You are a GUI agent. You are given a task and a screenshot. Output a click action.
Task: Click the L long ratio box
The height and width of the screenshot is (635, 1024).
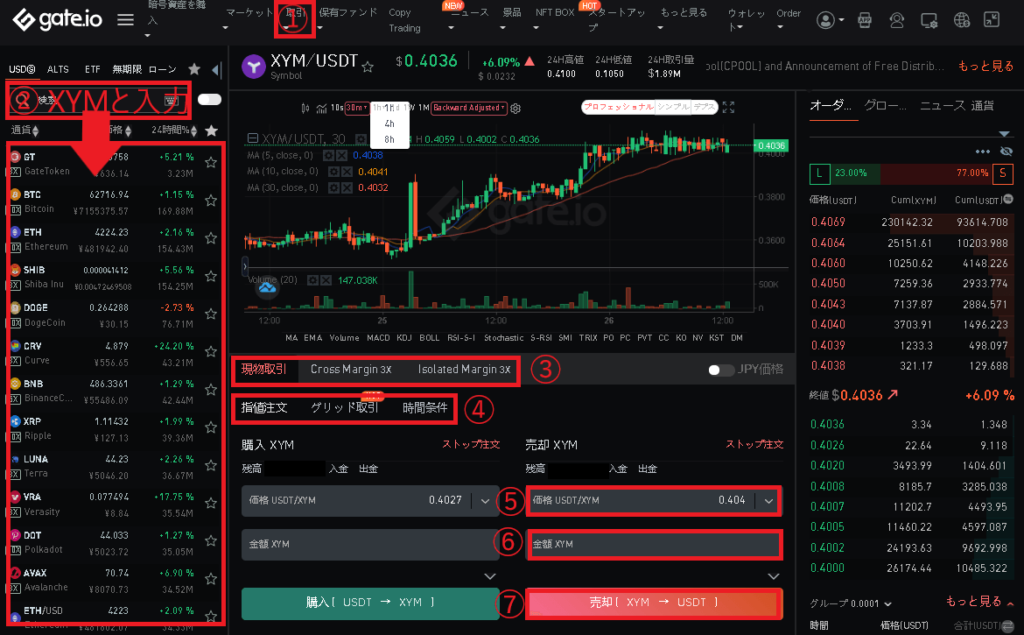[819, 173]
